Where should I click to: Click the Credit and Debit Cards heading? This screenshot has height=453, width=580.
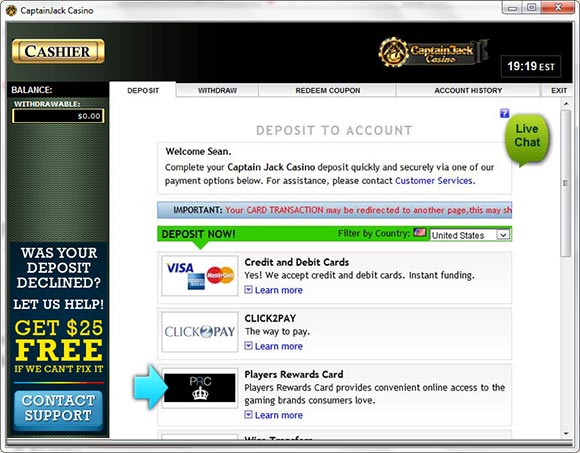coord(297,262)
